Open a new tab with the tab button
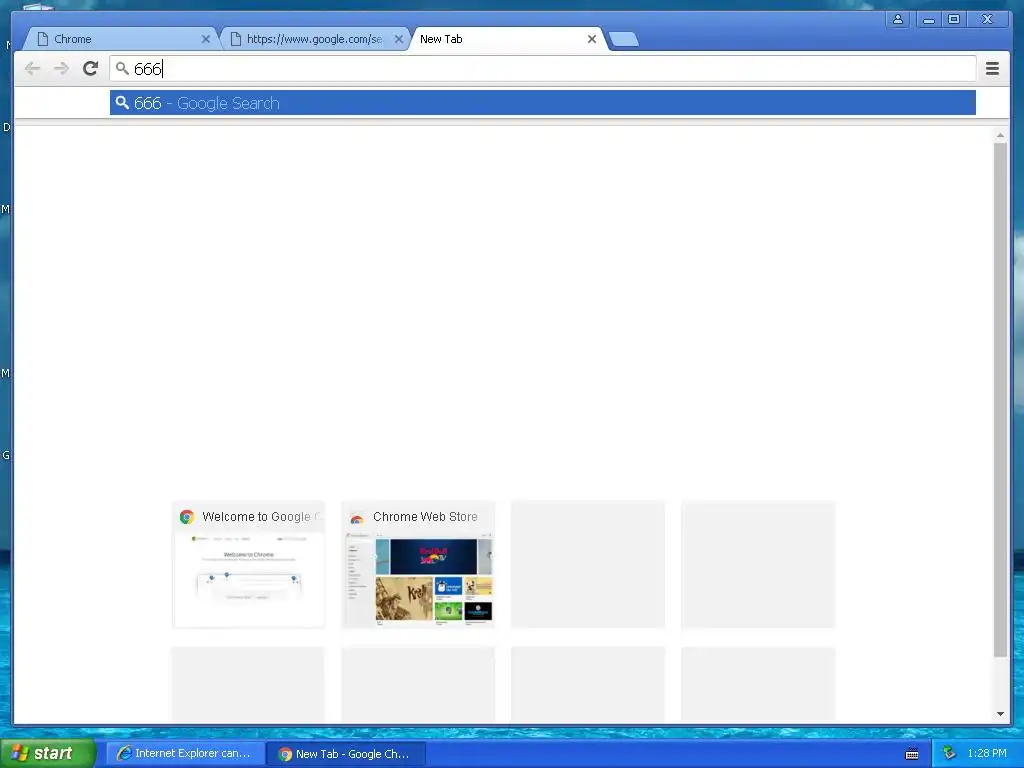Viewport: 1024px width, 768px height. [x=624, y=40]
